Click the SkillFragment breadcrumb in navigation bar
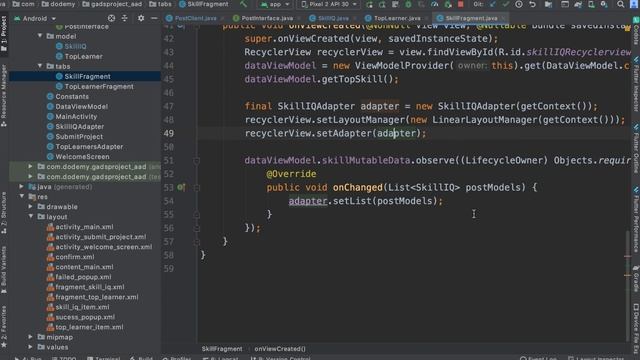This screenshot has width=640, height=360. click(204, 4)
